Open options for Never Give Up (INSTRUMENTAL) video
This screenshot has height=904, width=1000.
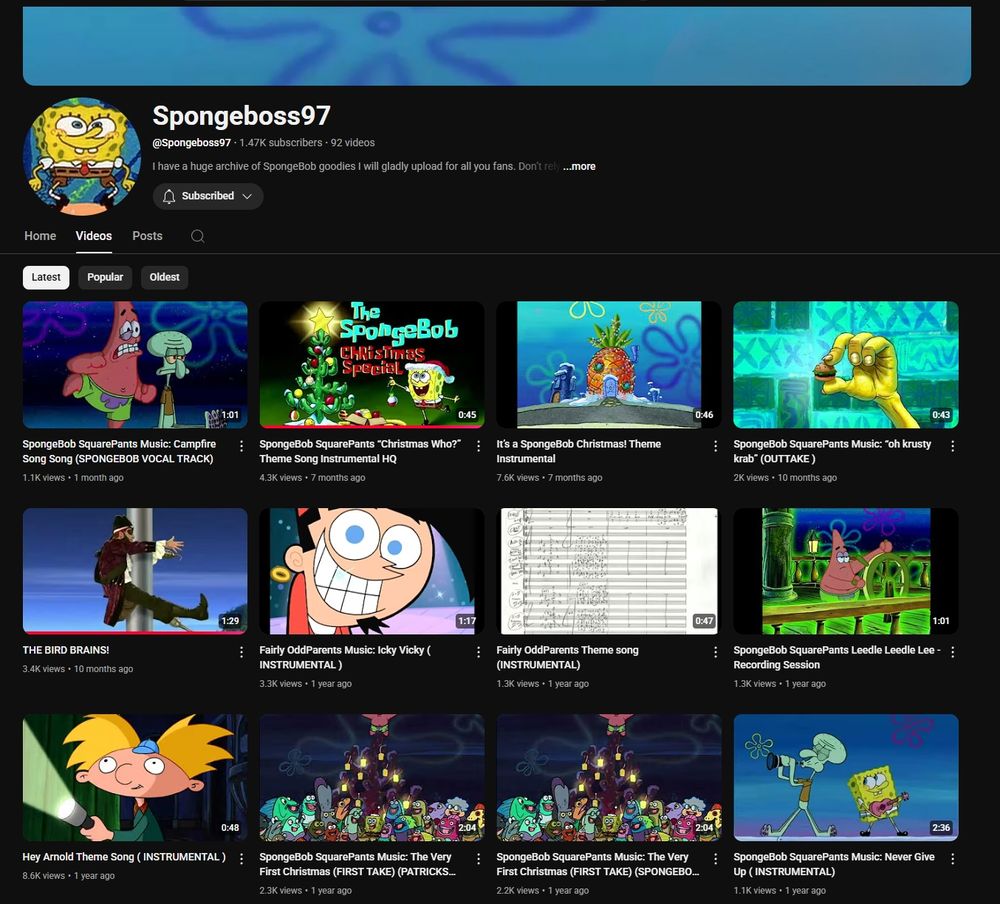(952, 859)
